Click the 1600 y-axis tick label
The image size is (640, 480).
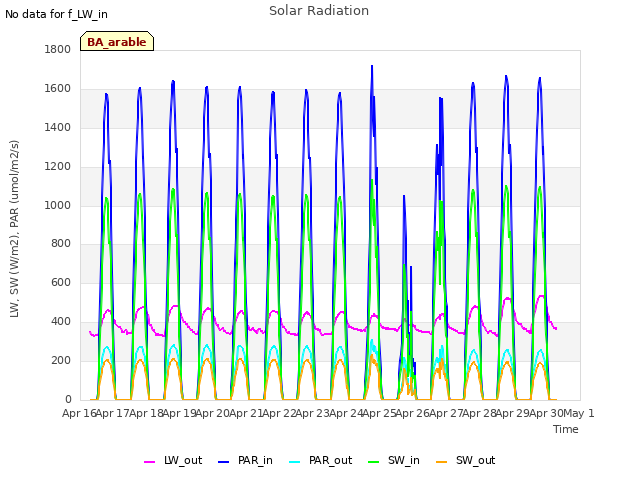pyautogui.click(x=58, y=89)
